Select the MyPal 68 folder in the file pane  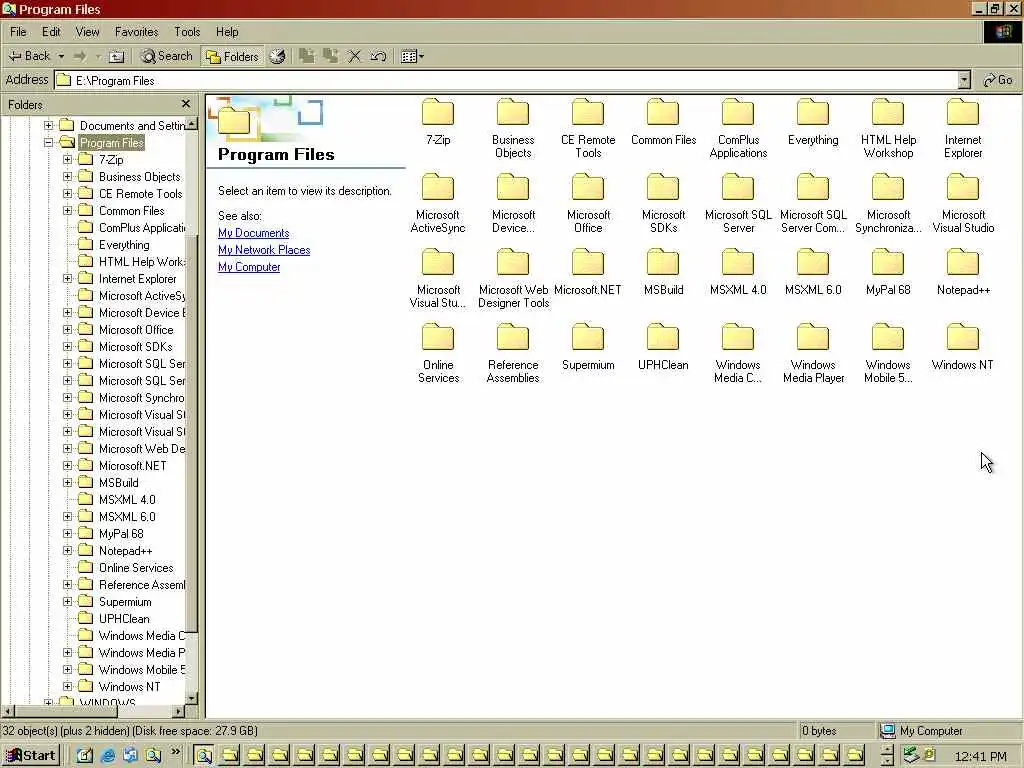pos(888,272)
